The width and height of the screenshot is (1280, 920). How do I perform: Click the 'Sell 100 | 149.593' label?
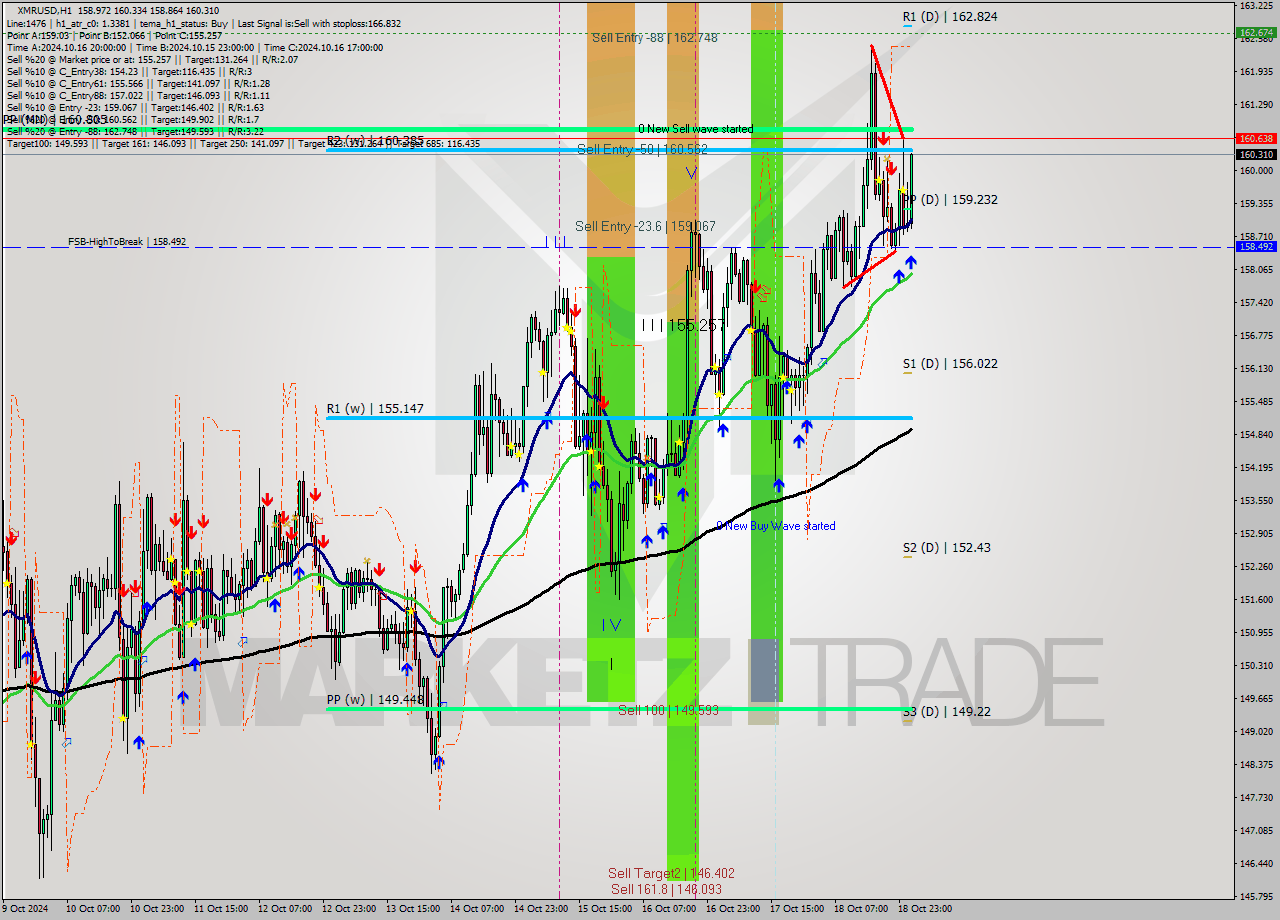click(x=668, y=710)
